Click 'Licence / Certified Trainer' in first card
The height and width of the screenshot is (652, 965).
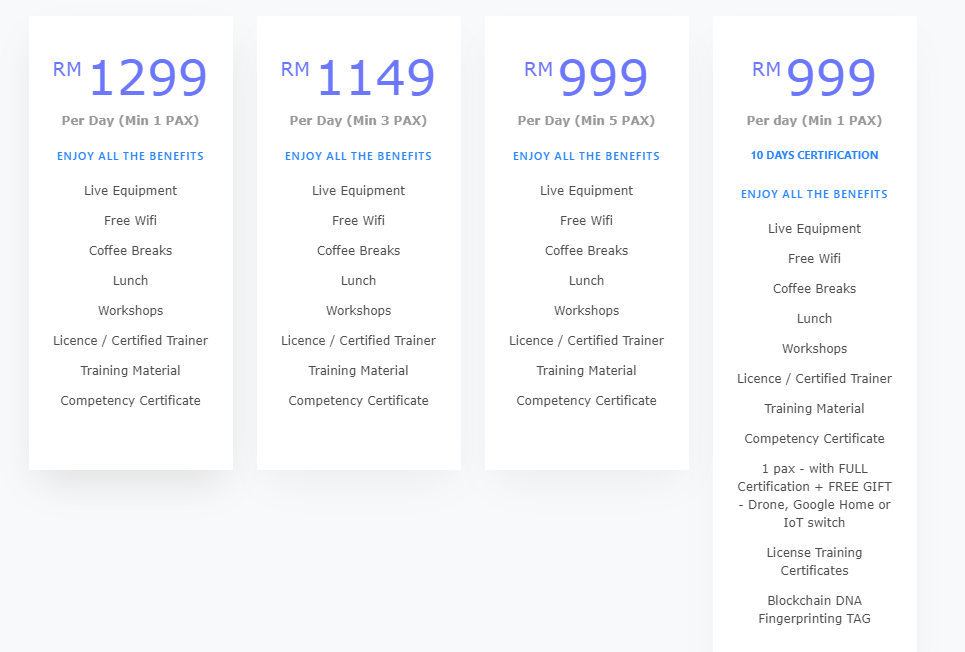130,340
